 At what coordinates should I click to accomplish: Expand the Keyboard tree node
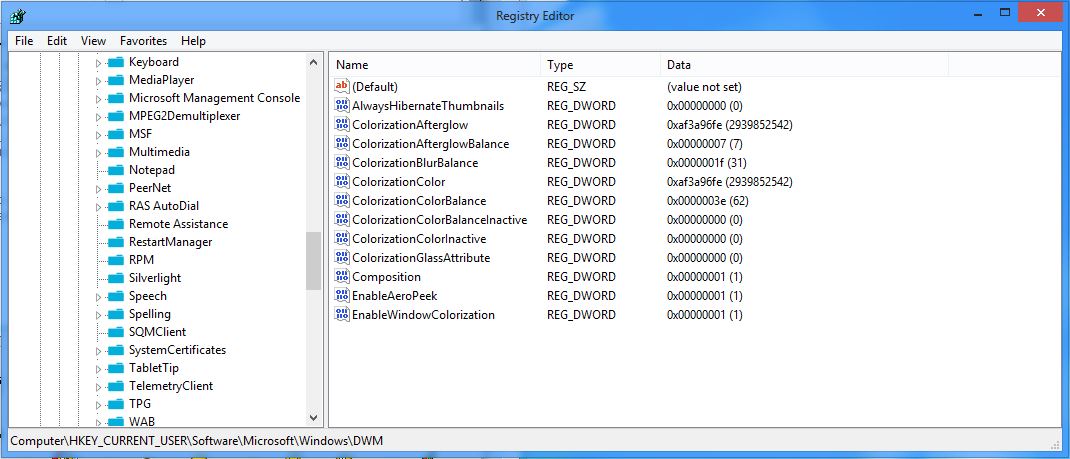pos(98,63)
